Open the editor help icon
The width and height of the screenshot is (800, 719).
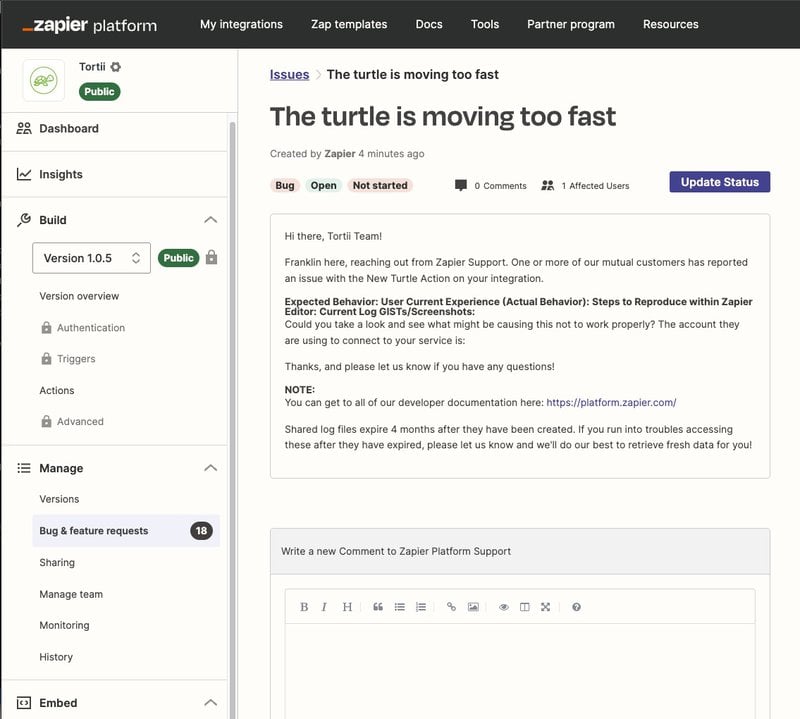click(x=576, y=607)
